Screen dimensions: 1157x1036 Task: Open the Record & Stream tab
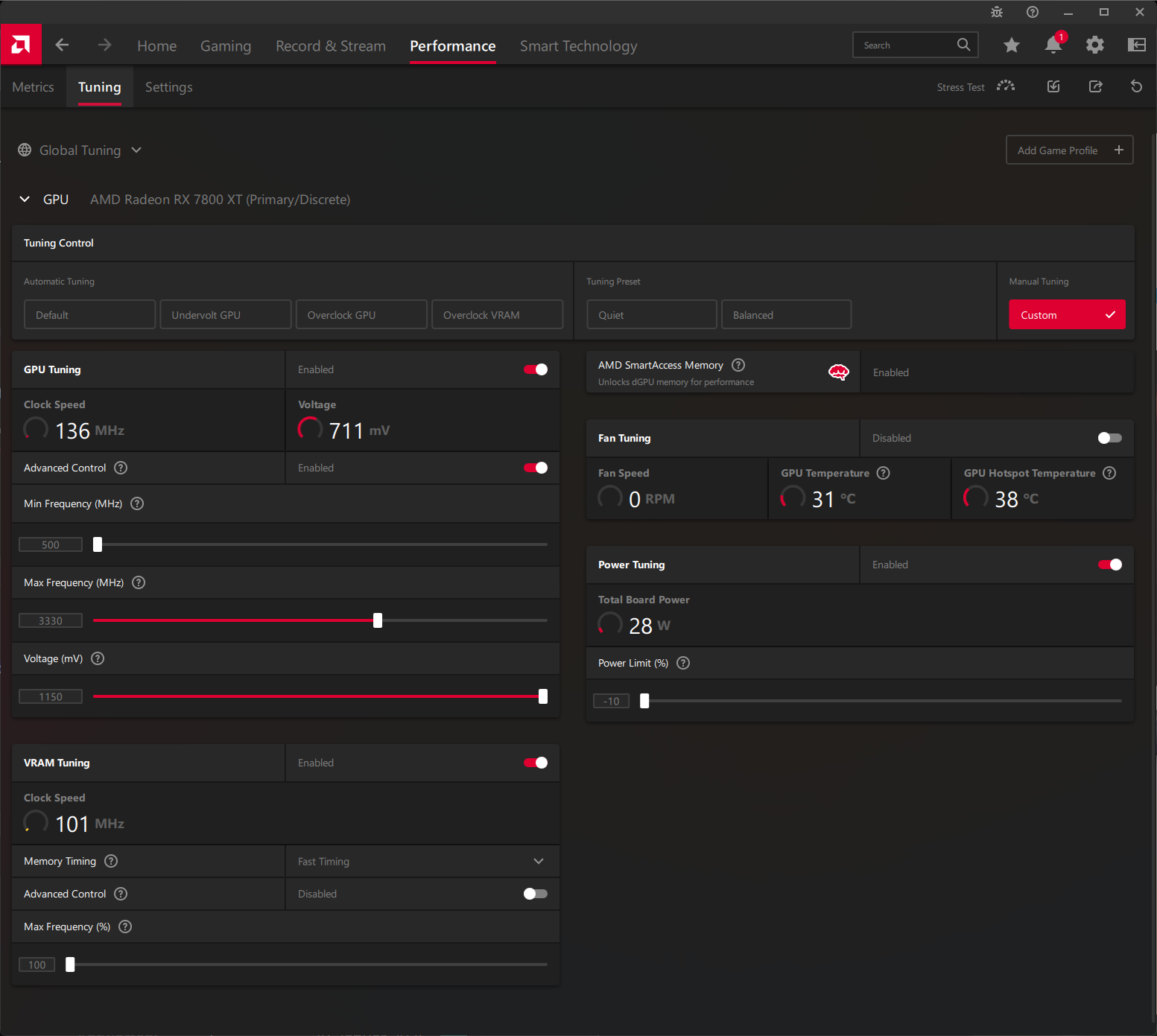[x=331, y=45]
